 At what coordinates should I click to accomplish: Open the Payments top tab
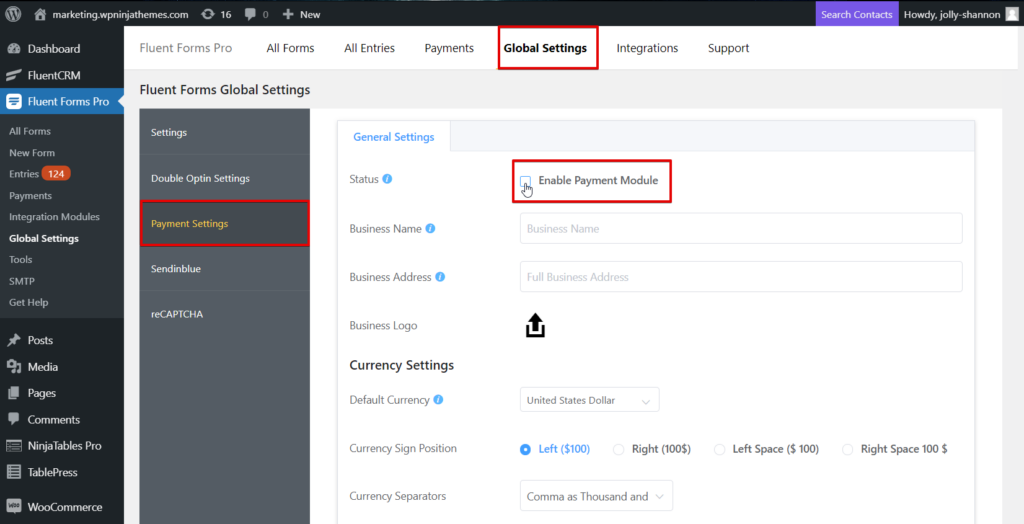[x=449, y=48]
